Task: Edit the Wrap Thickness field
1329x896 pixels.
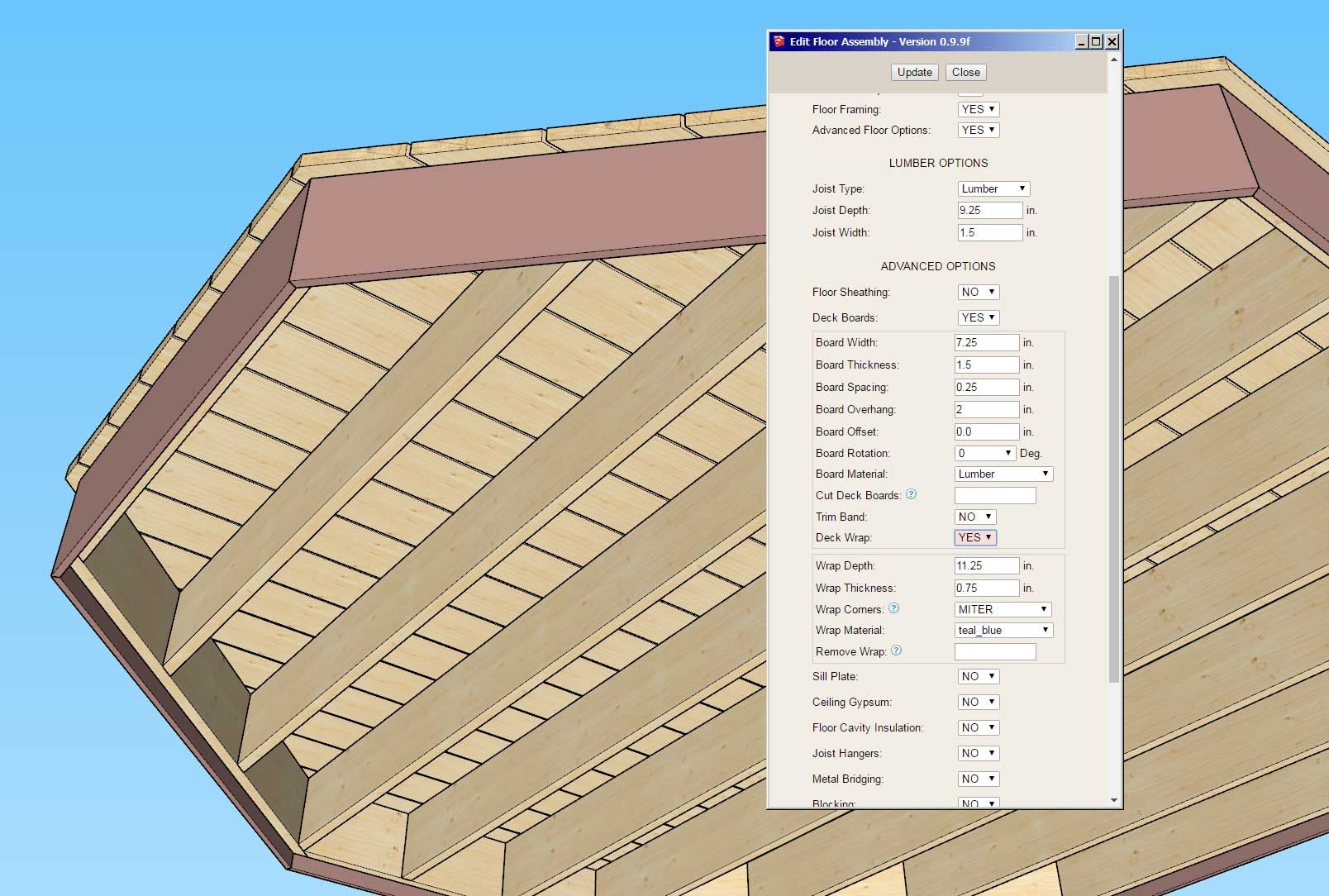Action: [987, 588]
